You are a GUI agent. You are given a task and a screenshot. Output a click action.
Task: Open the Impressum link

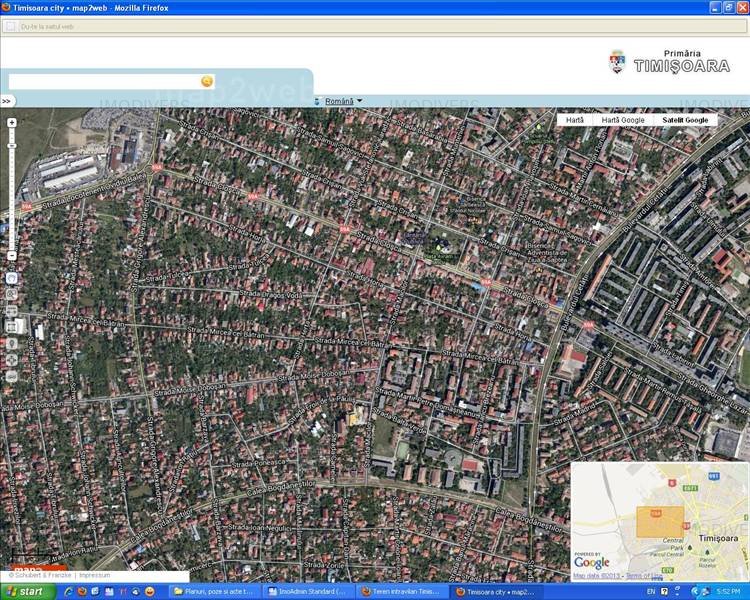click(95, 576)
